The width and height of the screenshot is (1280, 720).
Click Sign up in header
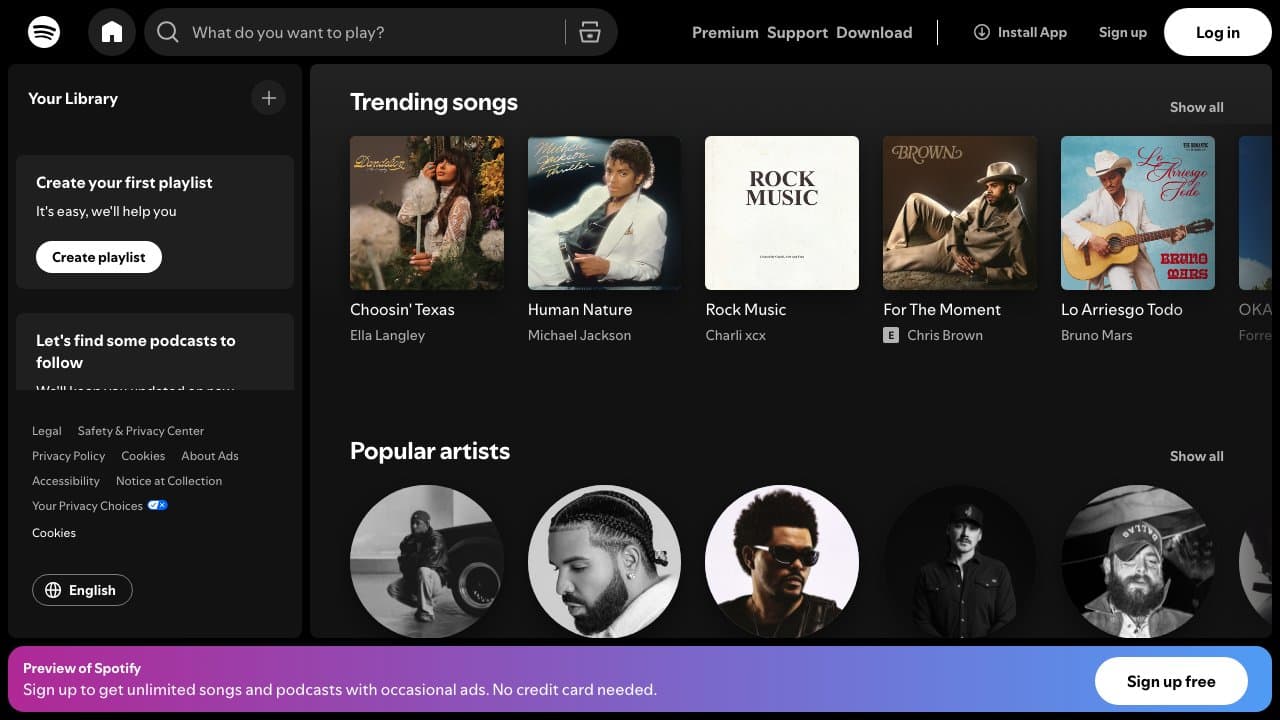[x=1123, y=32]
